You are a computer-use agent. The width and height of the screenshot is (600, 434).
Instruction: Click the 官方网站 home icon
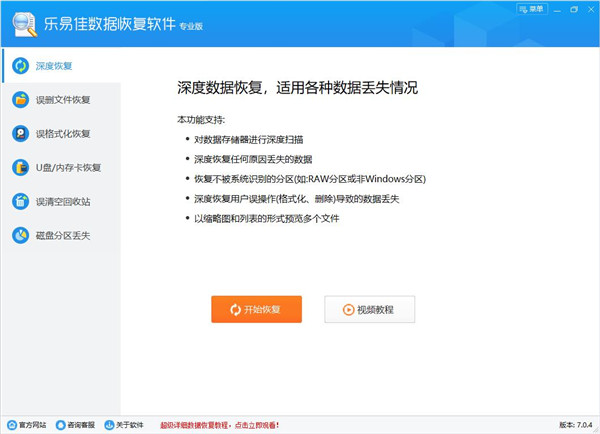click(12, 425)
